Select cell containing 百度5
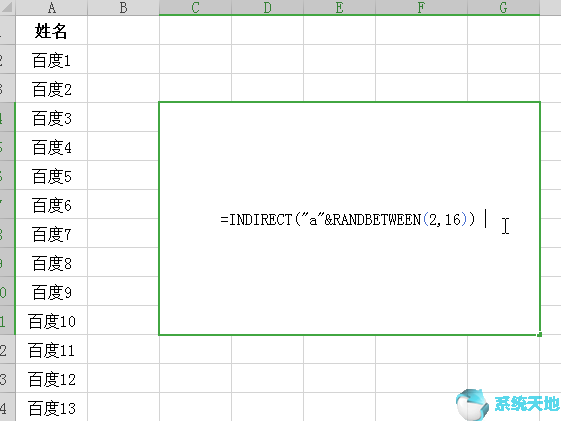This screenshot has height=421, width=561. (x=52, y=176)
